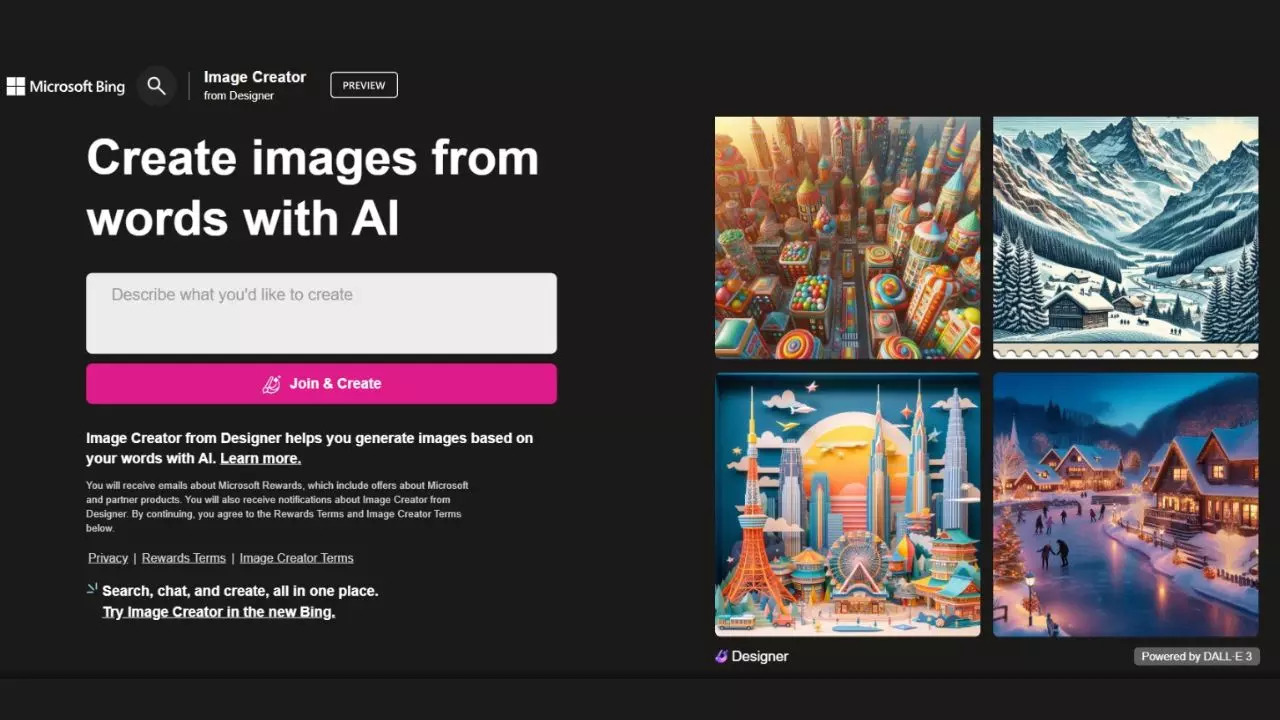The width and height of the screenshot is (1280, 720).
Task: Open "Try Image Creator in the new Bing"
Action: [x=218, y=611]
